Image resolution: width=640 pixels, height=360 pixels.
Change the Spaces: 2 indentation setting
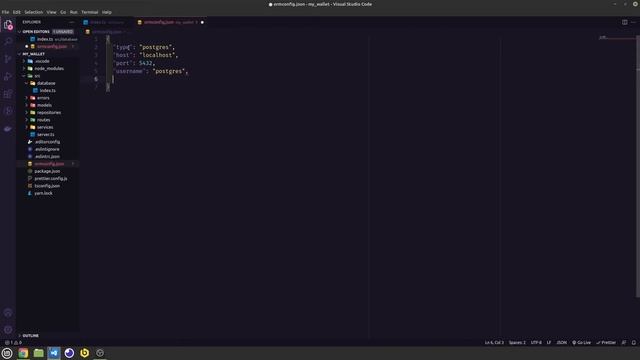click(517, 342)
